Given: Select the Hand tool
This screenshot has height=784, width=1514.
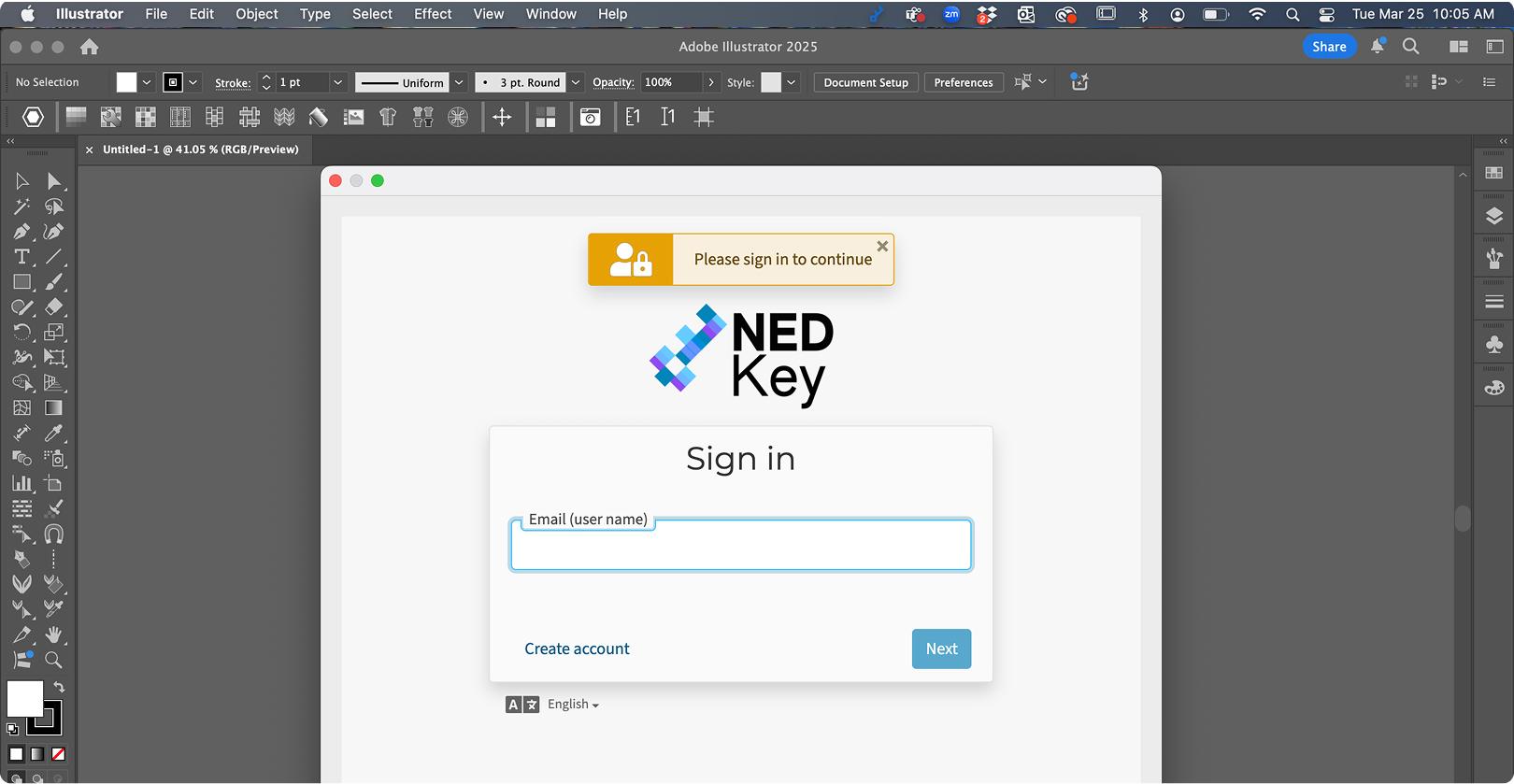Looking at the screenshot, I should click(x=54, y=635).
